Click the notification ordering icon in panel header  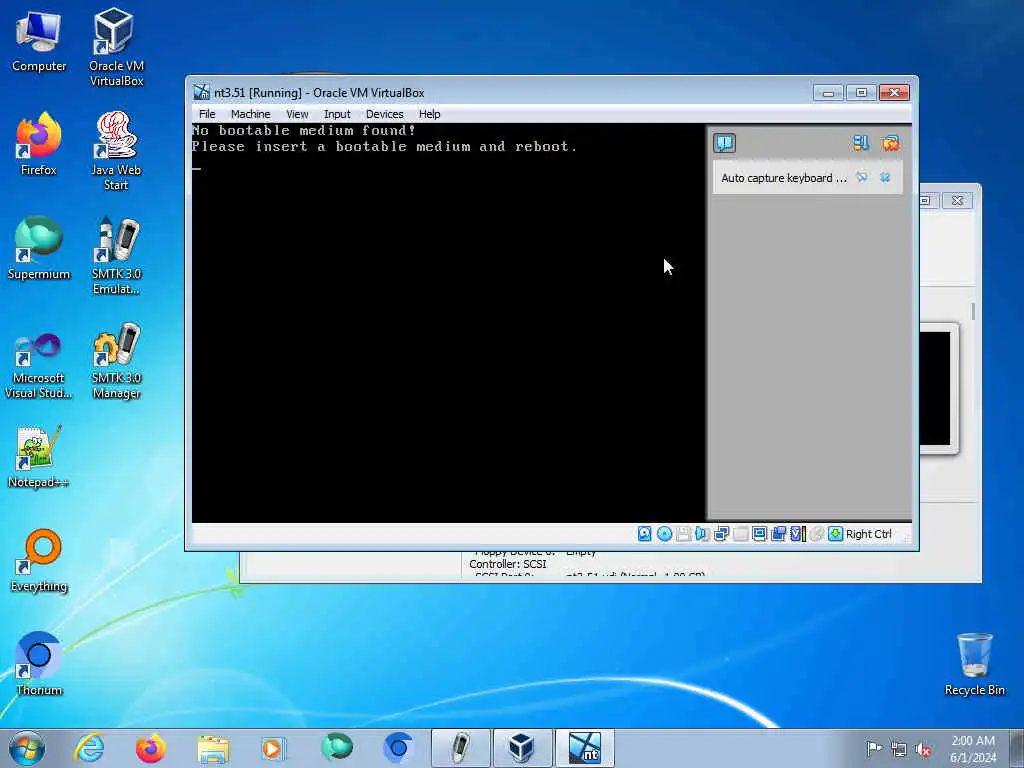(x=861, y=143)
